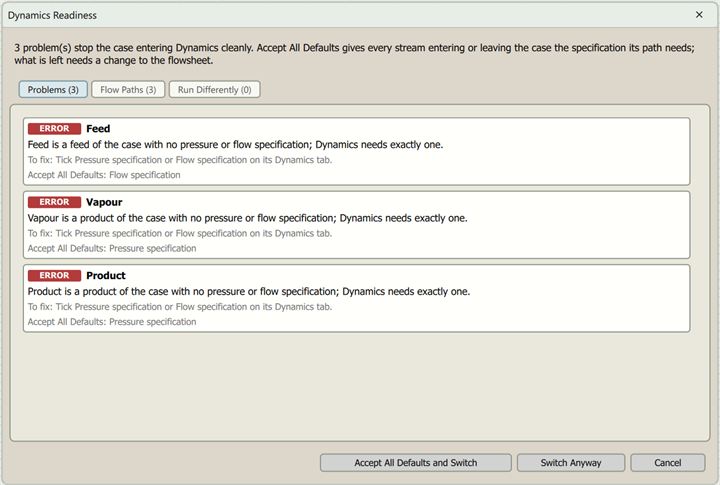
Task: Switch to the Problems (3) tab
Action: (x=53, y=90)
